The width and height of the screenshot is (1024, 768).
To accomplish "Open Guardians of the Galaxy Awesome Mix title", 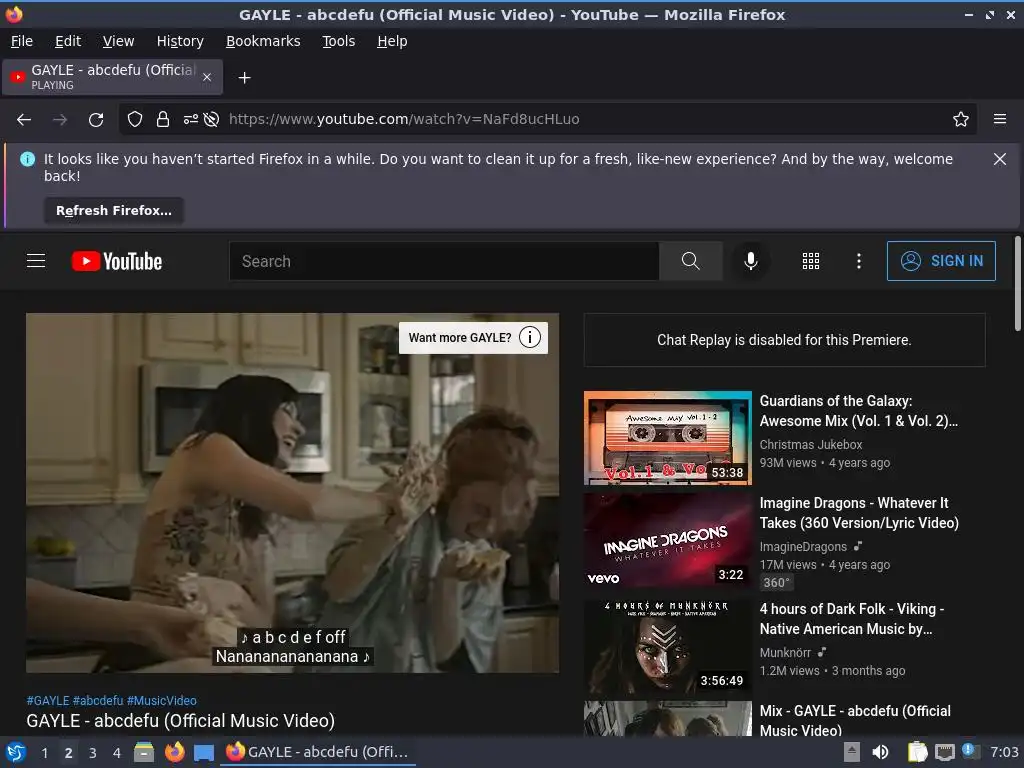I will (x=858, y=411).
